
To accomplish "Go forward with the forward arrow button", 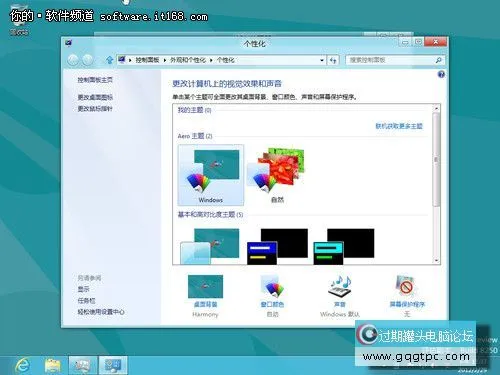I will coord(87,60).
